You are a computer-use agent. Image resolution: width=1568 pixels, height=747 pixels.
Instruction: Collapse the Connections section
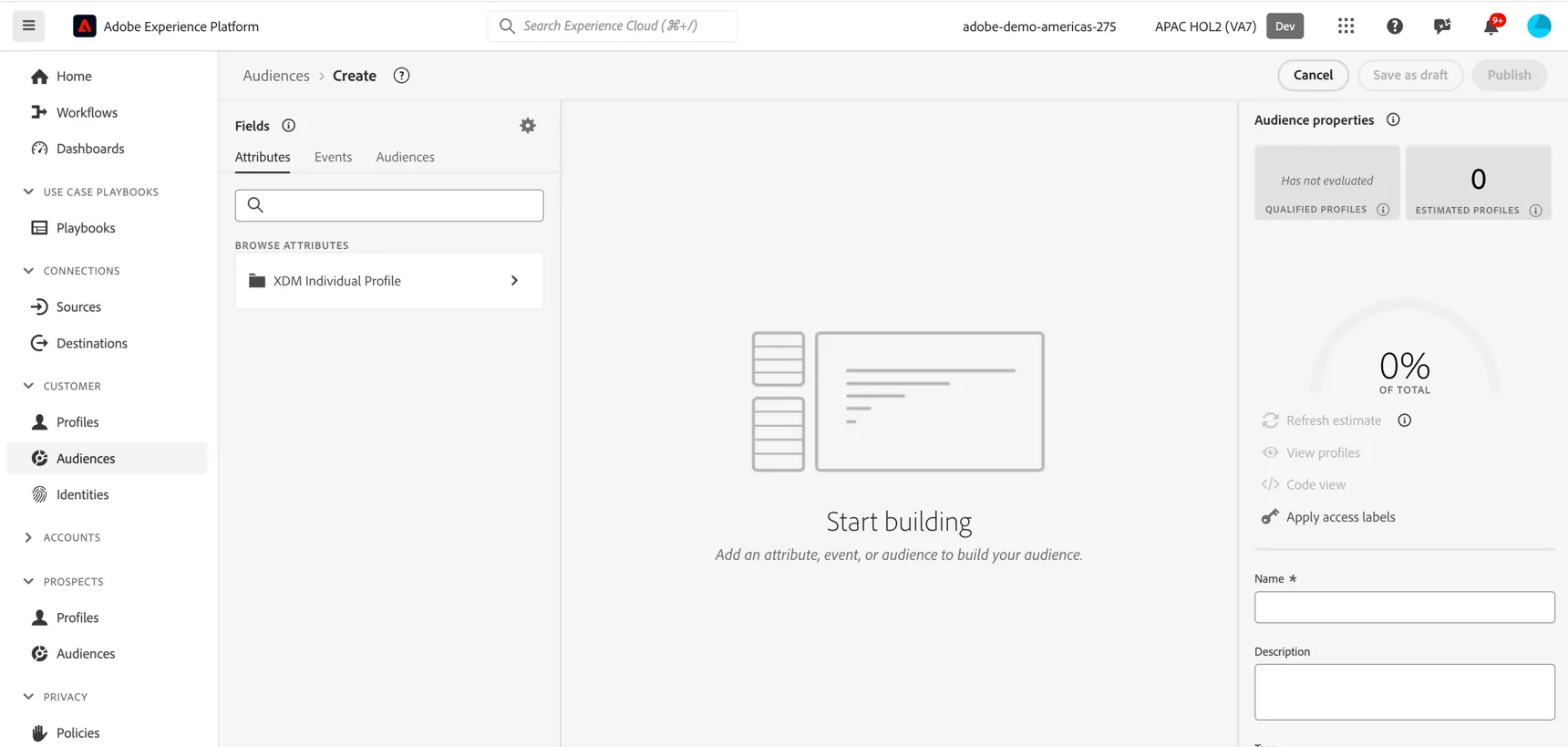(28, 271)
